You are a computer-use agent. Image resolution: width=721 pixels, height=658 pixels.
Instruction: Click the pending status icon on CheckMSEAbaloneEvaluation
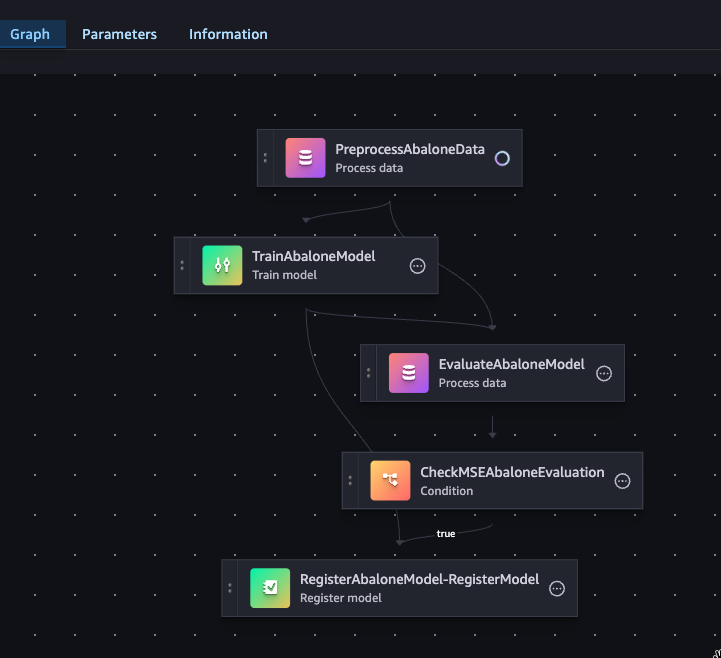pyautogui.click(x=623, y=481)
